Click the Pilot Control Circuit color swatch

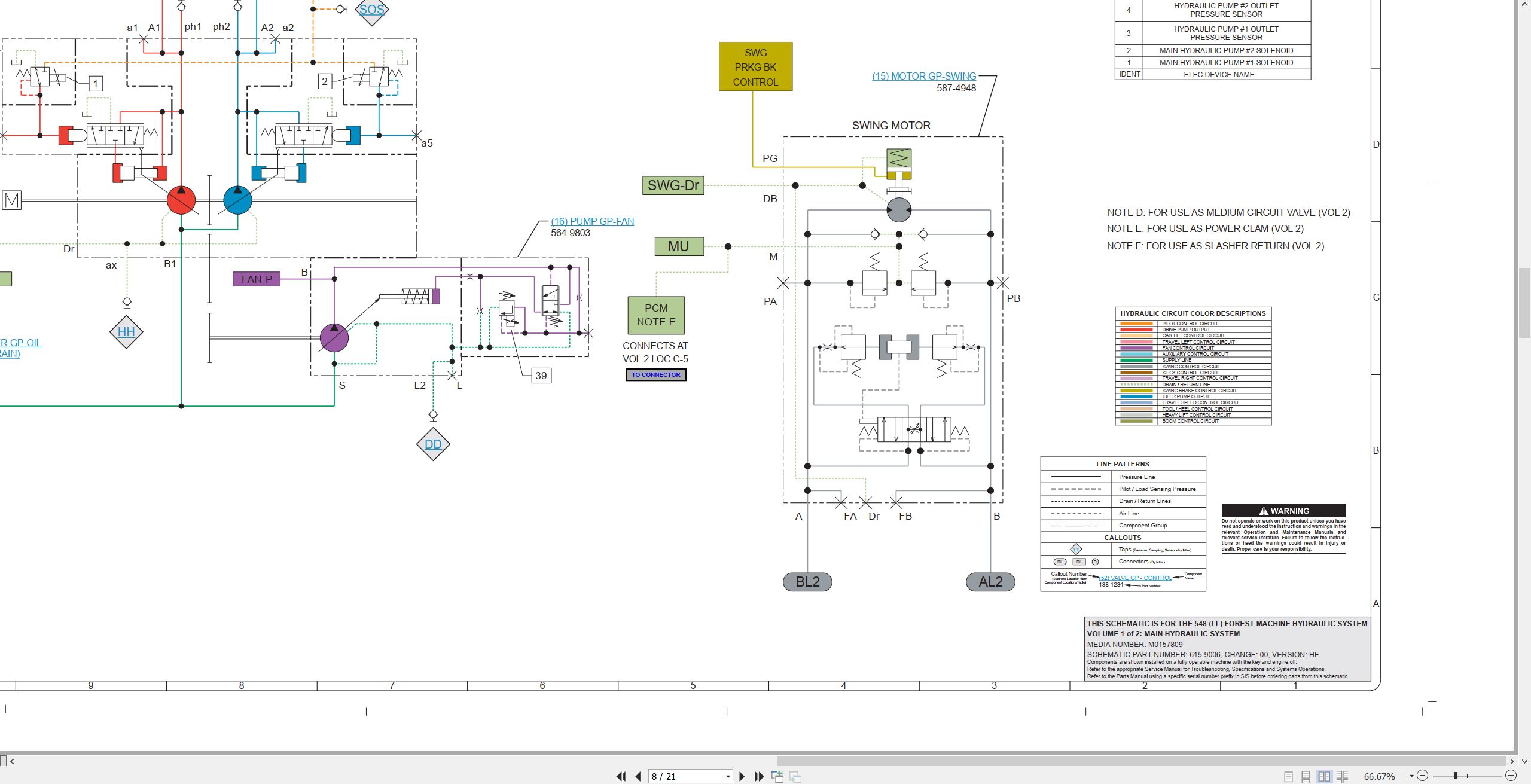[x=1136, y=324]
